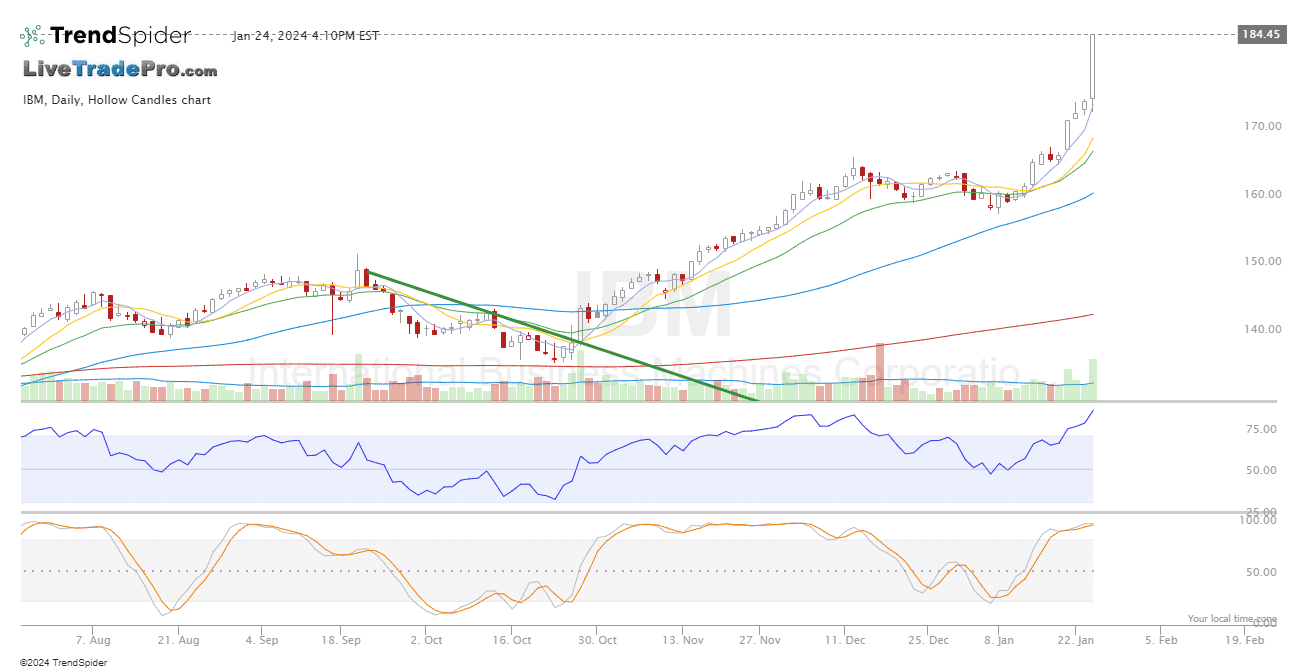1307x672 pixels.
Task: Click the 170.00 price axis label
Action: coord(1262,126)
